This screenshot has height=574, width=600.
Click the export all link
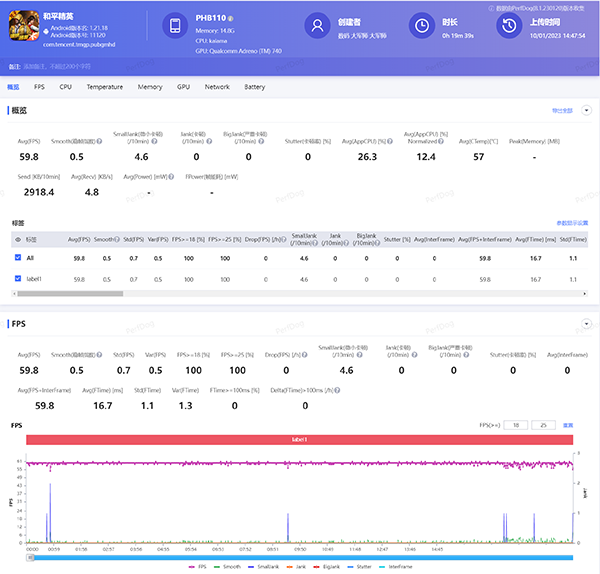(562, 110)
